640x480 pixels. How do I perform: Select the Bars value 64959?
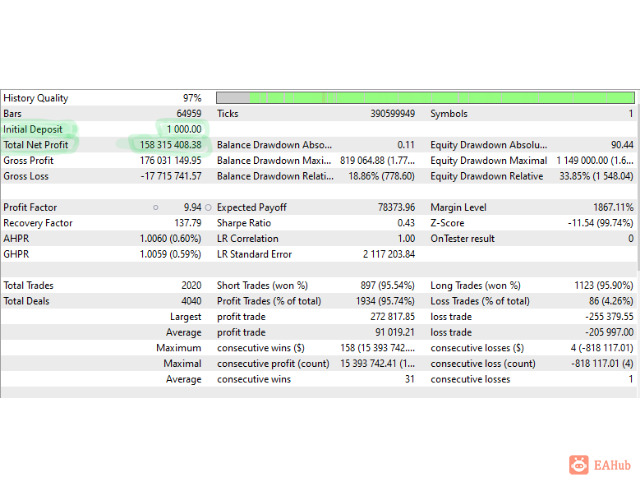click(189, 113)
